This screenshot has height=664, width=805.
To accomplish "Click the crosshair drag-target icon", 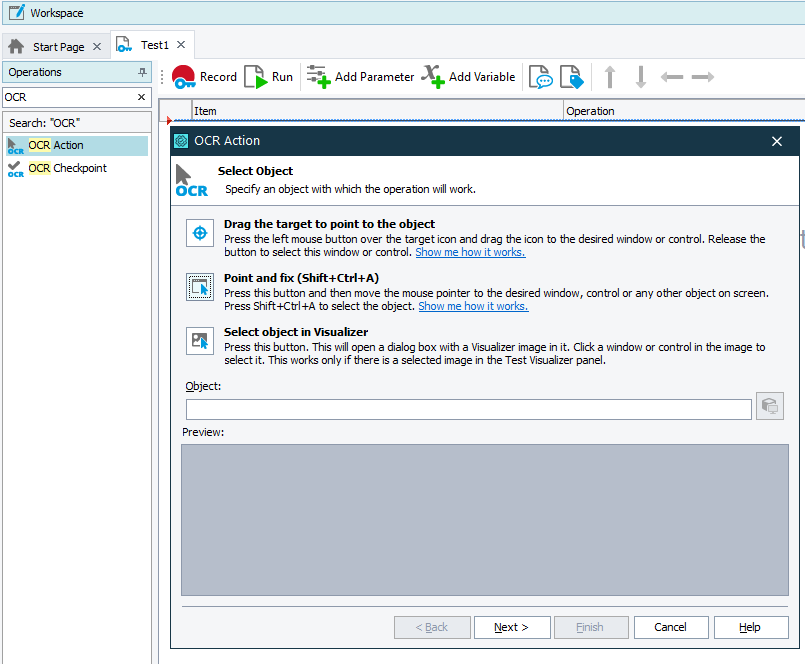I will tap(199, 233).
